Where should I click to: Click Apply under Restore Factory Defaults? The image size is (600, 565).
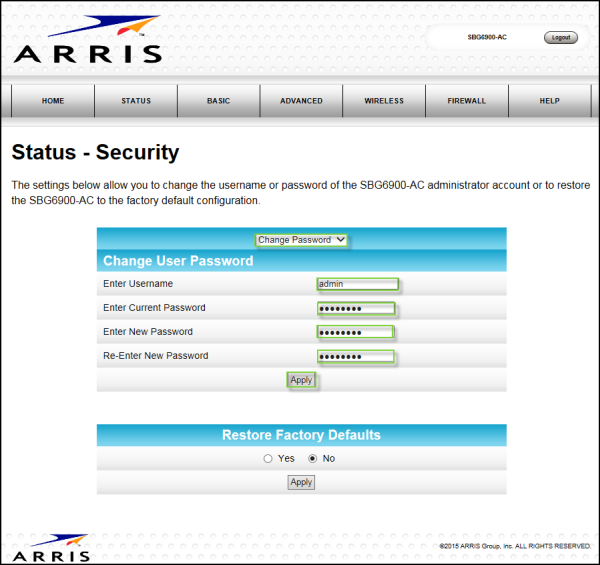coord(301,482)
